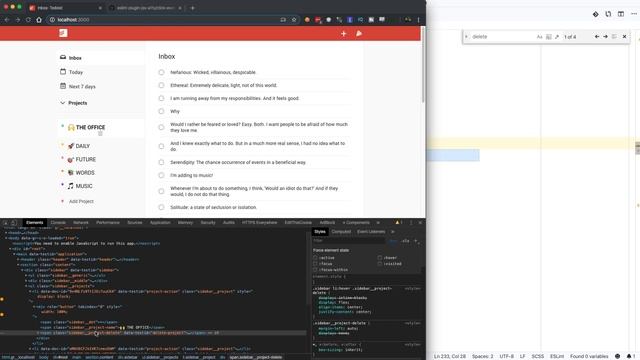The image size is (640, 360).
Task: Check off 'Would I rather be feared or loved' task
Action: tap(161, 127)
